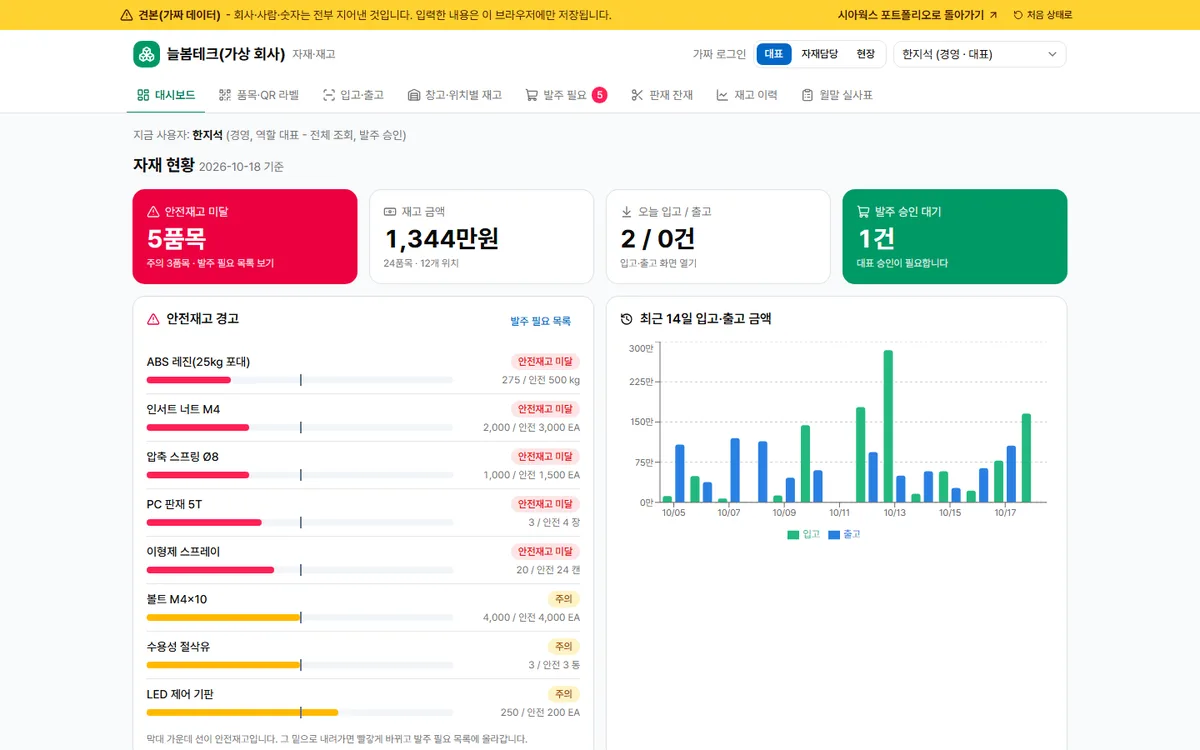Viewport: 1200px width, 750px height.
Task: Click the warning icon beside 안전재고 경고 heading
Action: pyautogui.click(x=153, y=319)
